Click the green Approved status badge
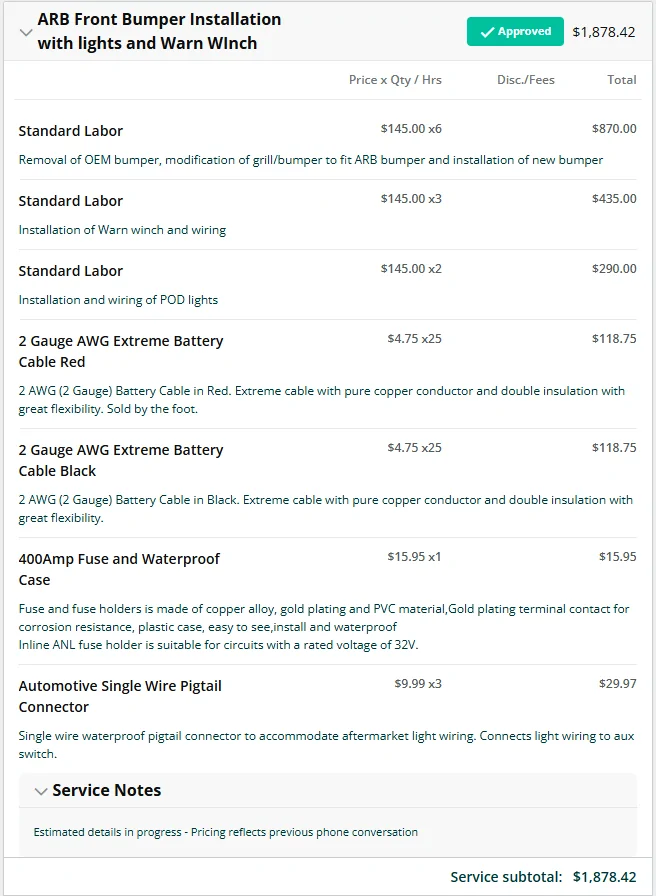This screenshot has height=896, width=656. click(515, 31)
